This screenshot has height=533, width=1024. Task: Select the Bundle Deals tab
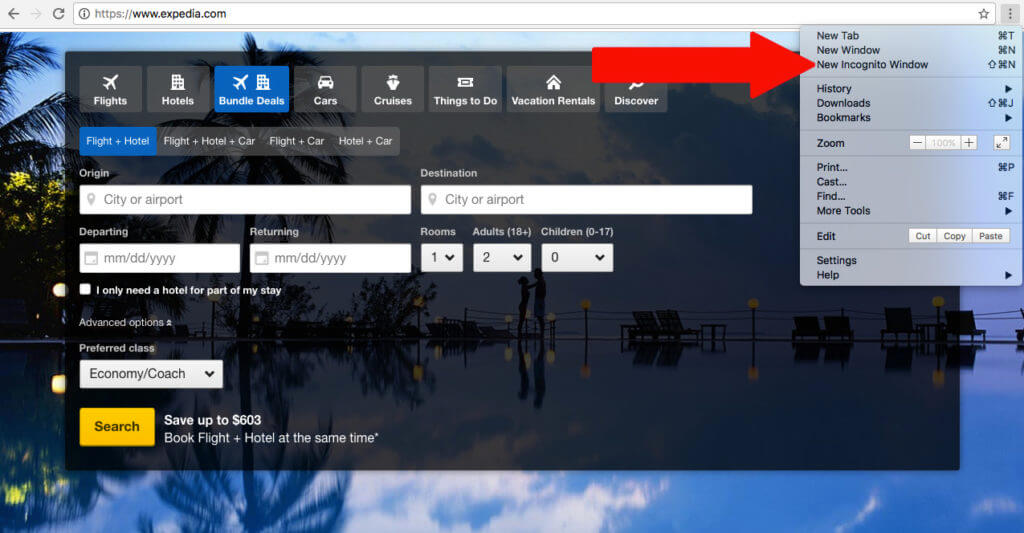click(251, 89)
